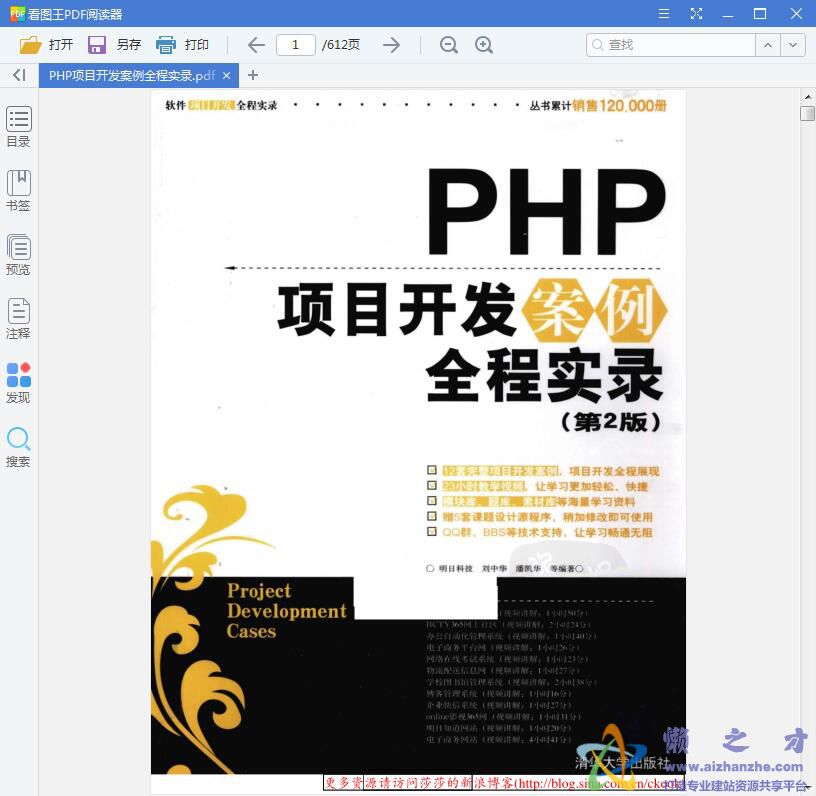The image size is (816, 796).
Task: Open the 注释 annotations panel
Action: coord(18,318)
